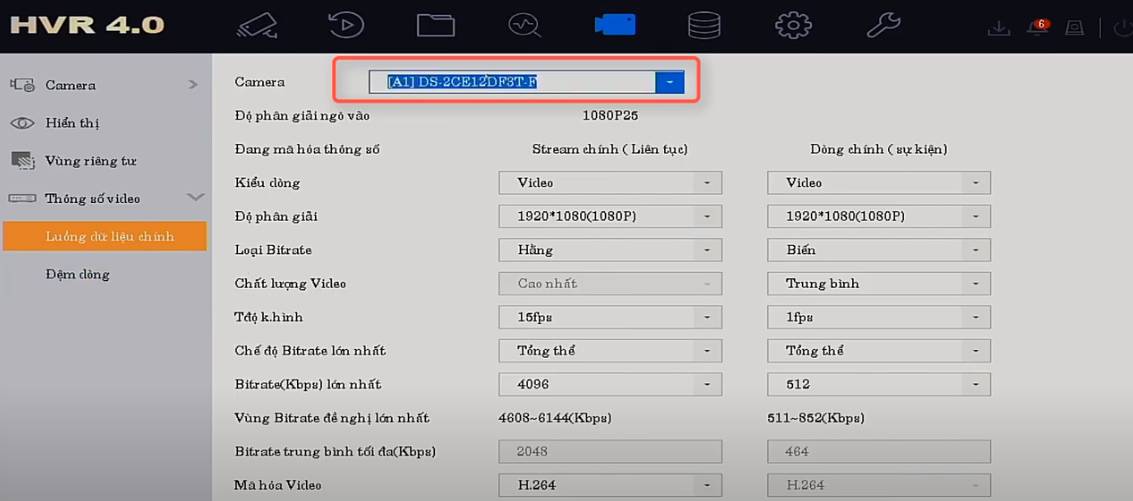Open the live view camera icon
This screenshot has height=501, width=1133.
click(257, 24)
